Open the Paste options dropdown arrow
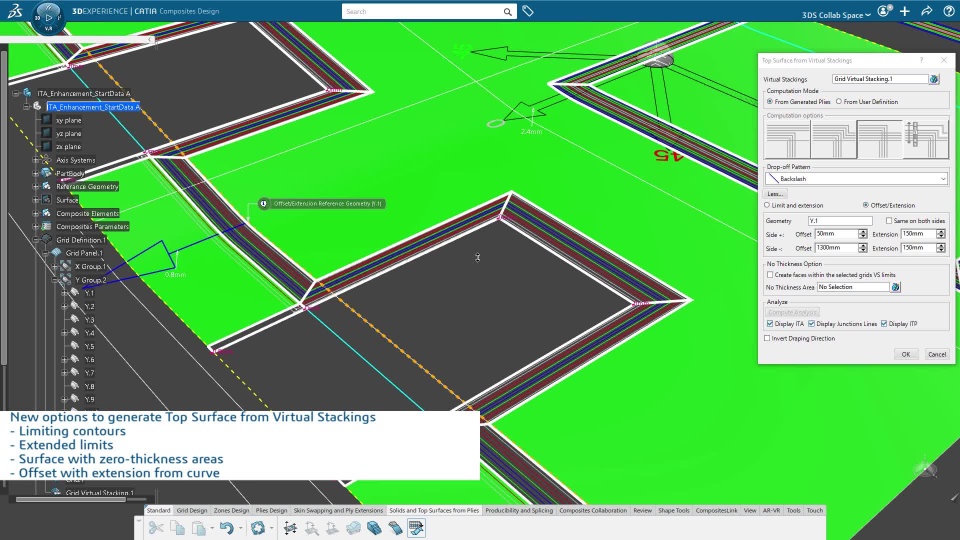 [x=212, y=528]
